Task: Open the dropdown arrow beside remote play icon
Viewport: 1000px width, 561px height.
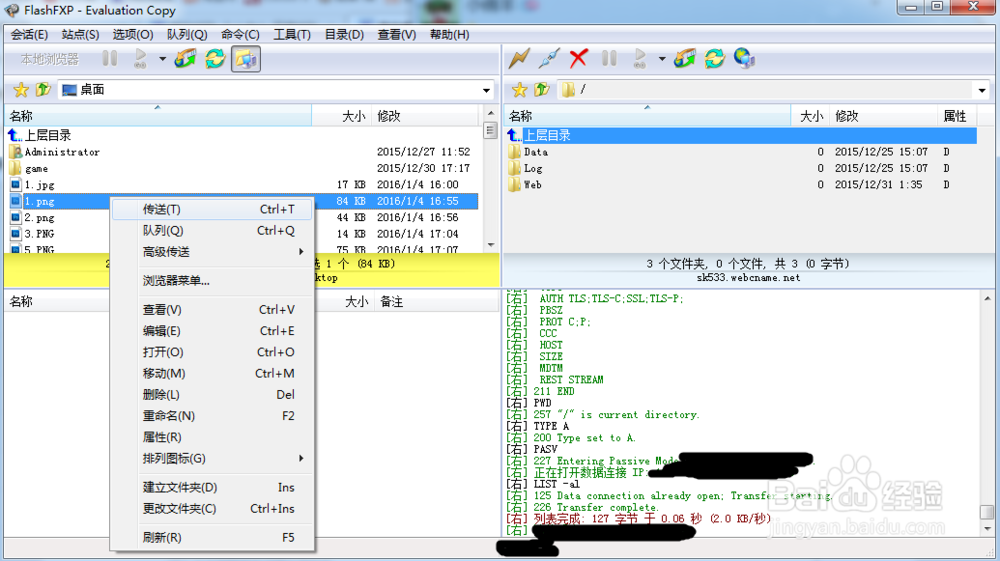Action: (661, 59)
